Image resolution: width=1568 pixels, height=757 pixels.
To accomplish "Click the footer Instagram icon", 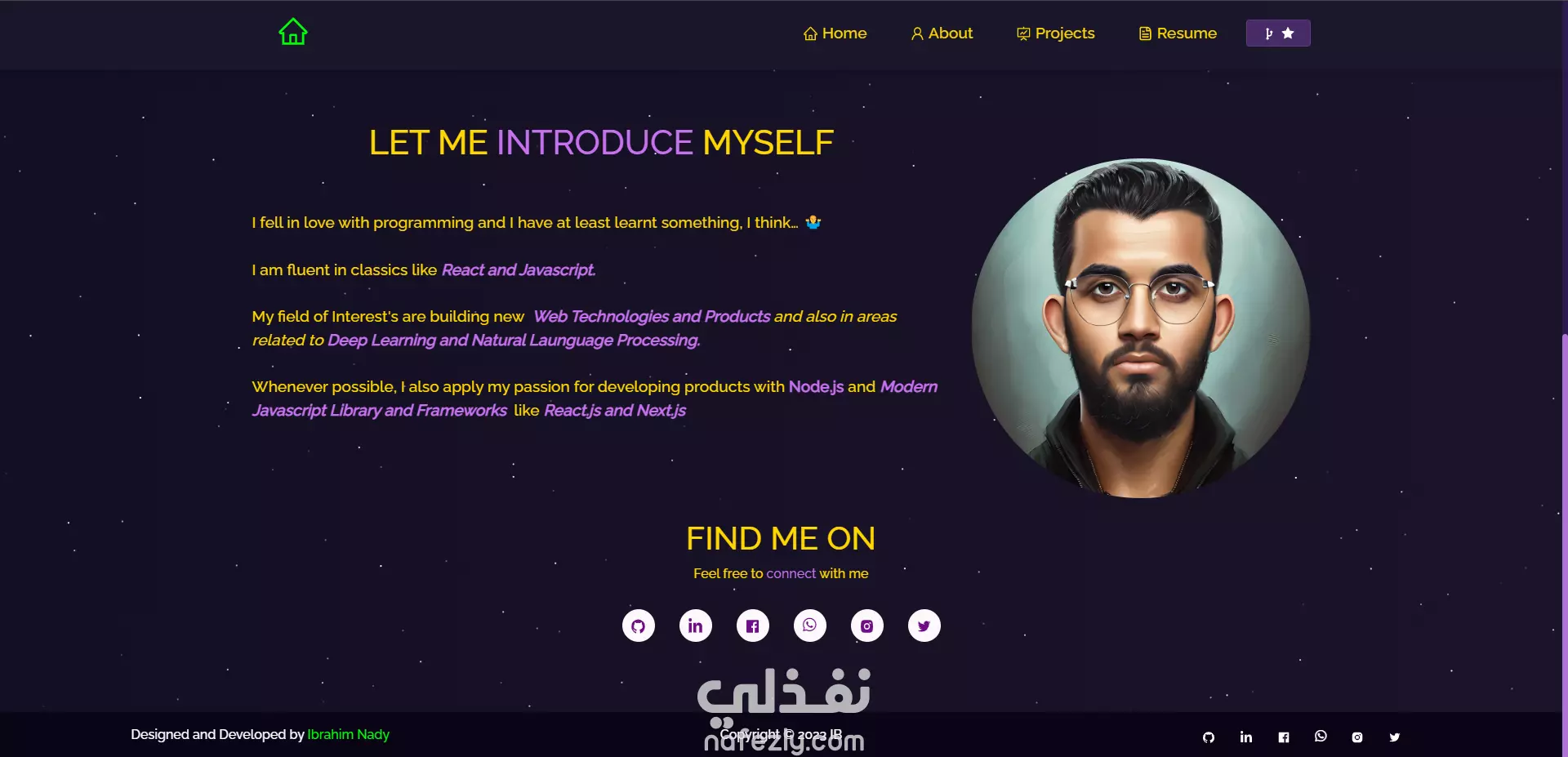I will 1357,737.
